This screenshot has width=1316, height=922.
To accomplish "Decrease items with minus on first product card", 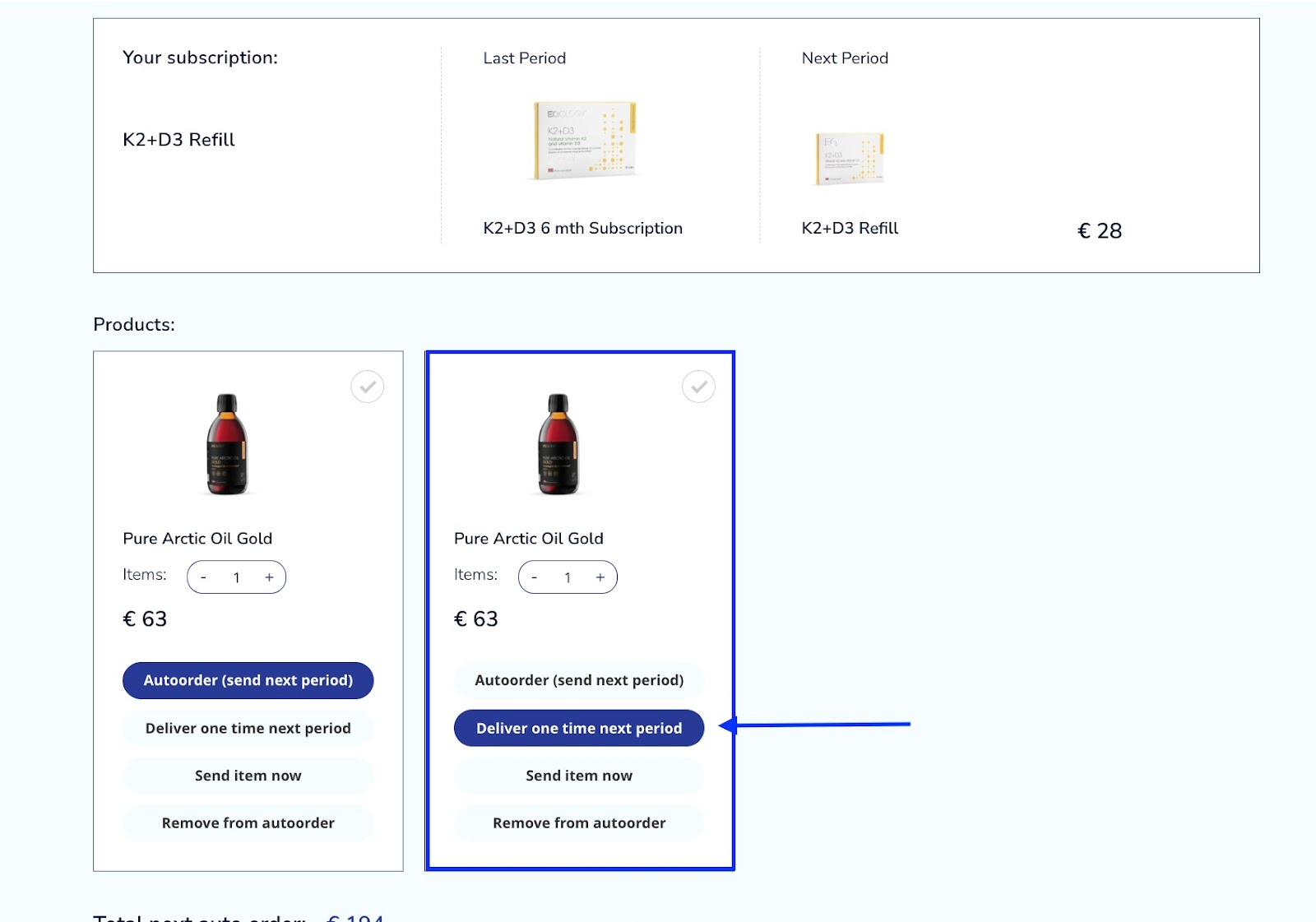I will [x=203, y=577].
